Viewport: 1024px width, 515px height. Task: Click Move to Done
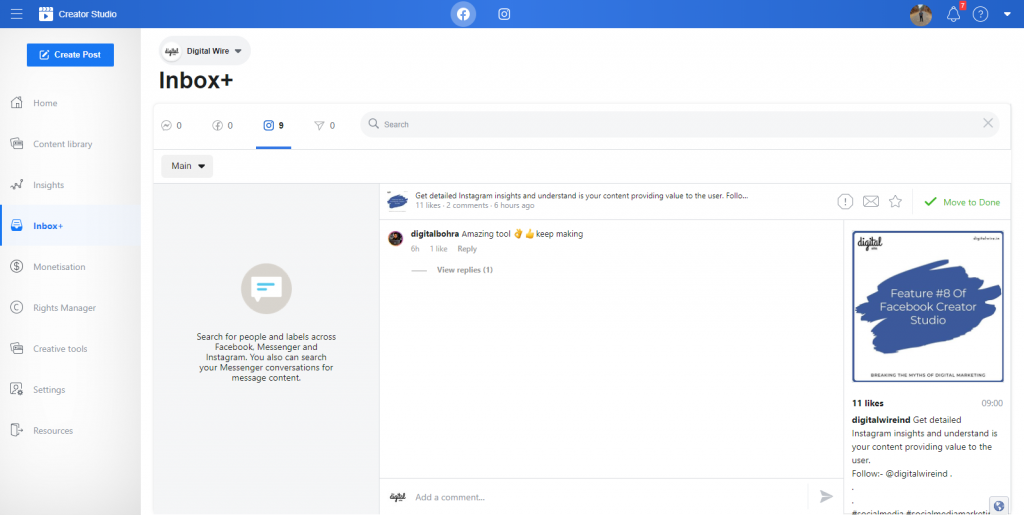(961, 202)
